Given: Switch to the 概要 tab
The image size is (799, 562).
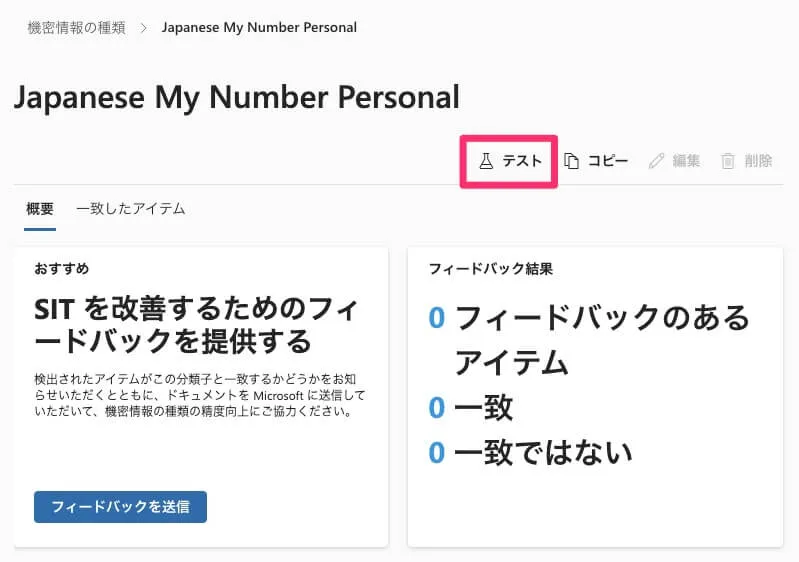Looking at the screenshot, I should 40,209.
